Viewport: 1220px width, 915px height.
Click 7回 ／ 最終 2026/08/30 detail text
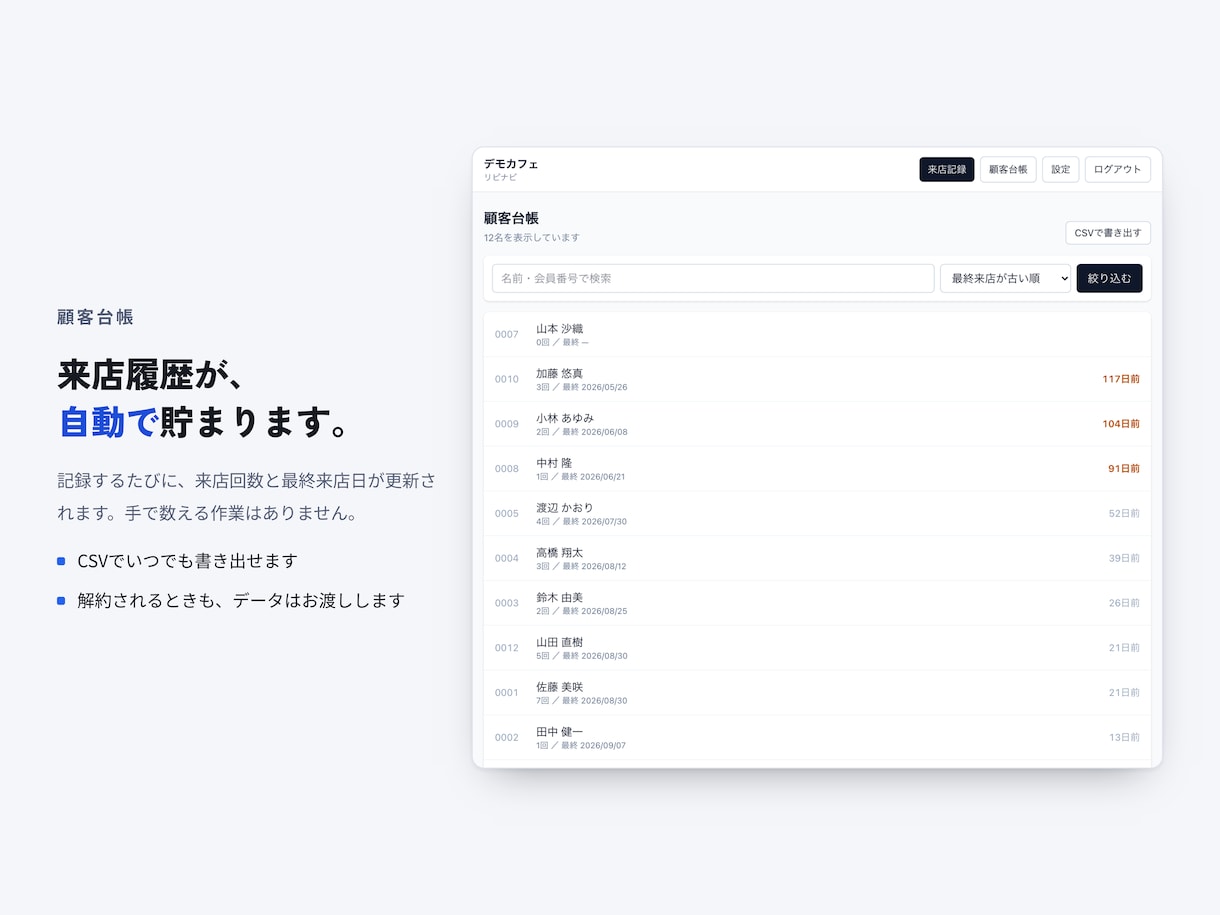(x=582, y=701)
